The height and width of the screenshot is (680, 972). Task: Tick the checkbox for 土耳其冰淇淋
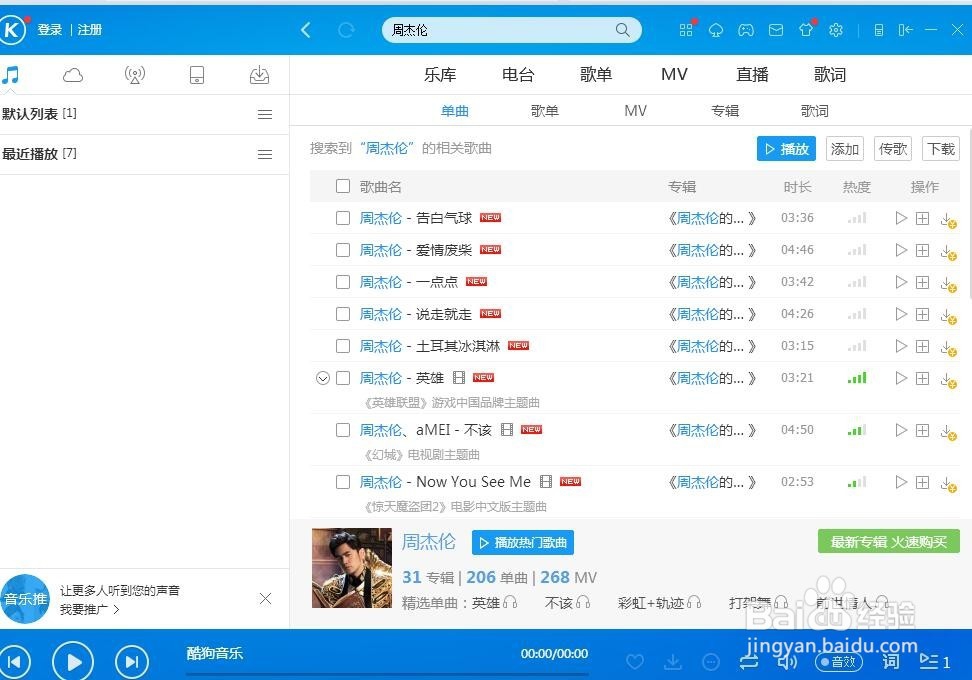[343, 347]
